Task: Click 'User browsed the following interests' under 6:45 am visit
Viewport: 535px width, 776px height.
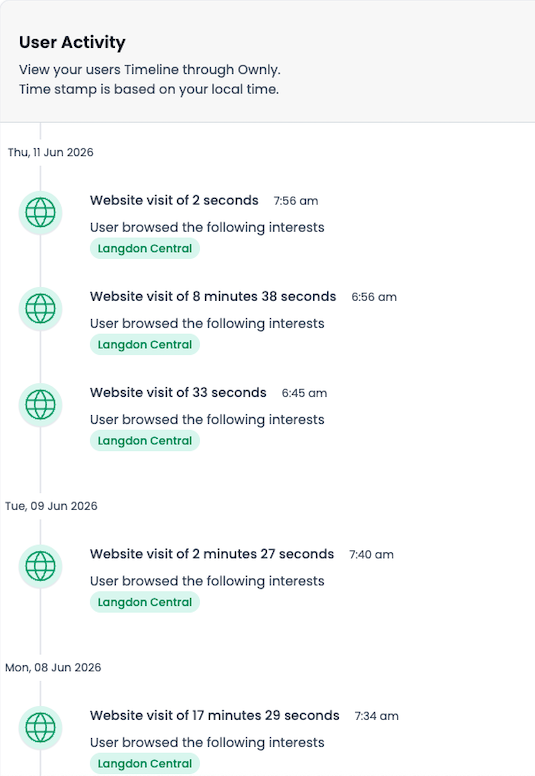Action: click(x=207, y=420)
